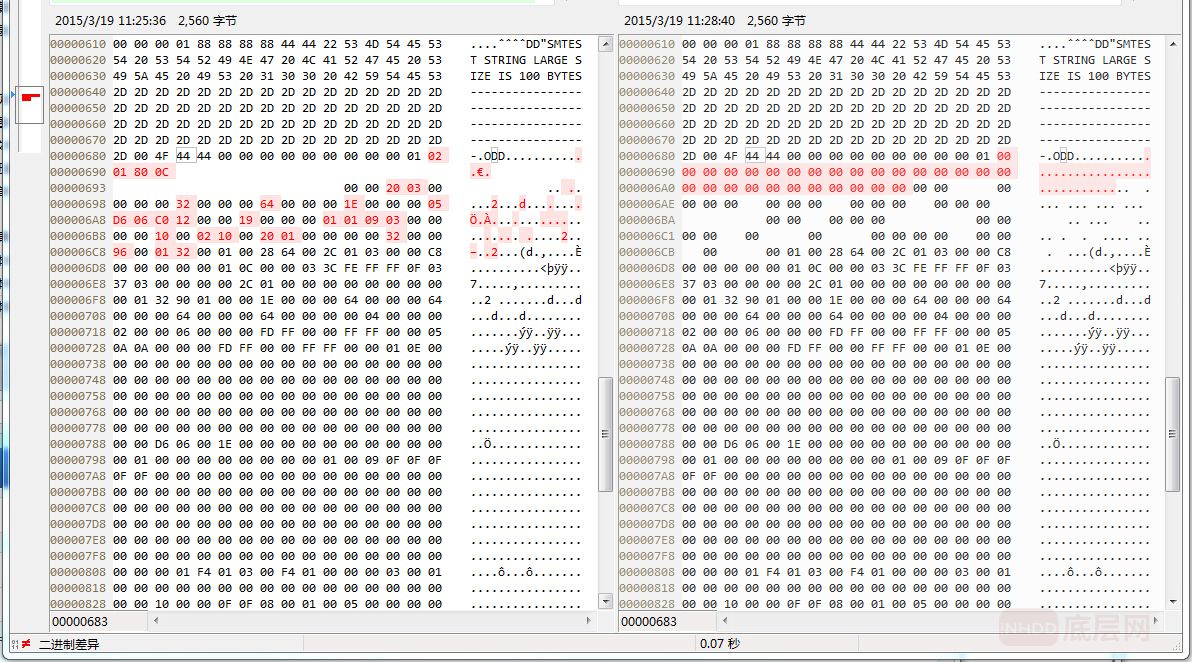Click the not-equal icon in status bar

(25, 644)
